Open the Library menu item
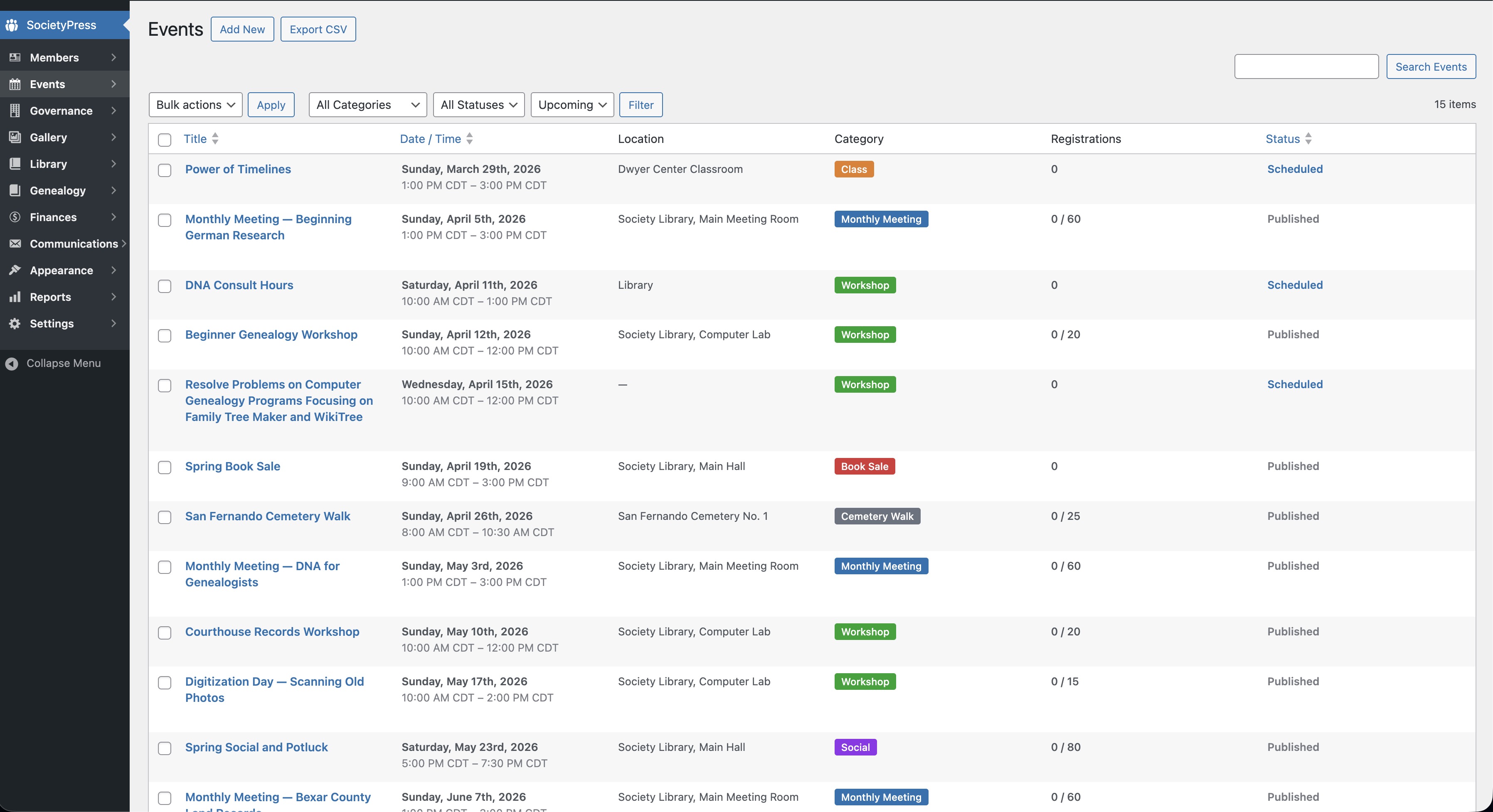1493x812 pixels. point(49,164)
